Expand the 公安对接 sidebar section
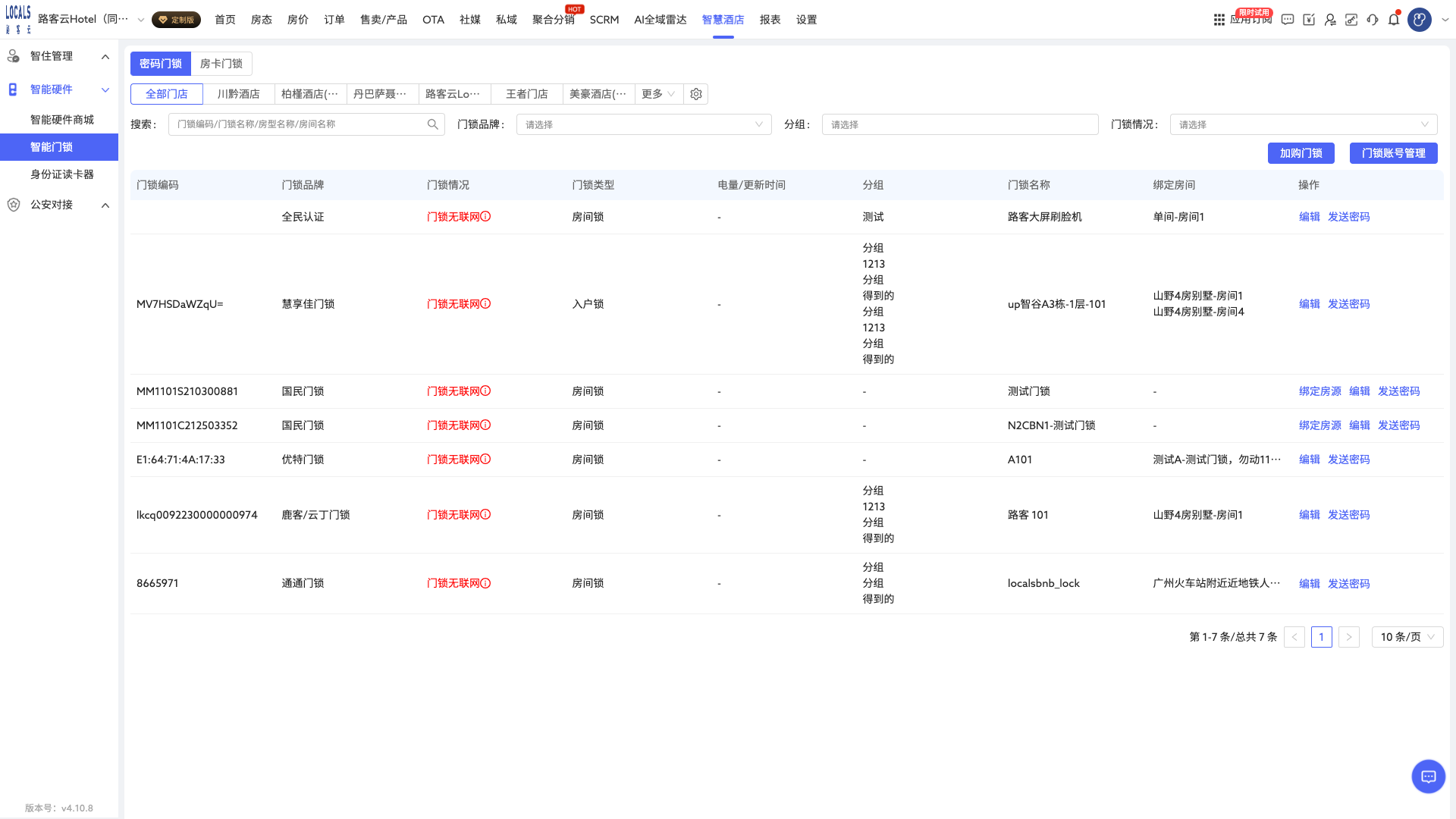Screen dimensions: 1456x819 [59, 205]
